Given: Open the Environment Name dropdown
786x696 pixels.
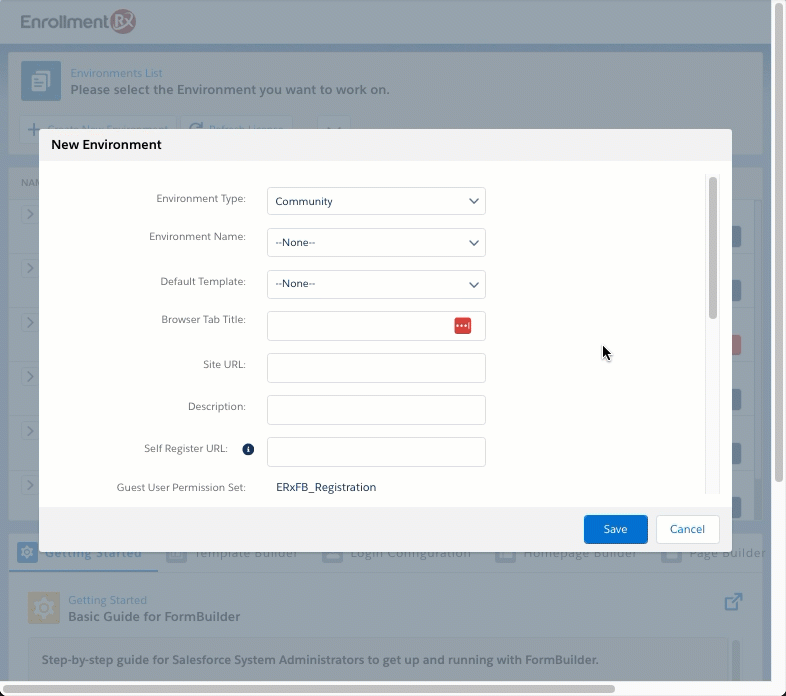Looking at the screenshot, I should point(376,242).
